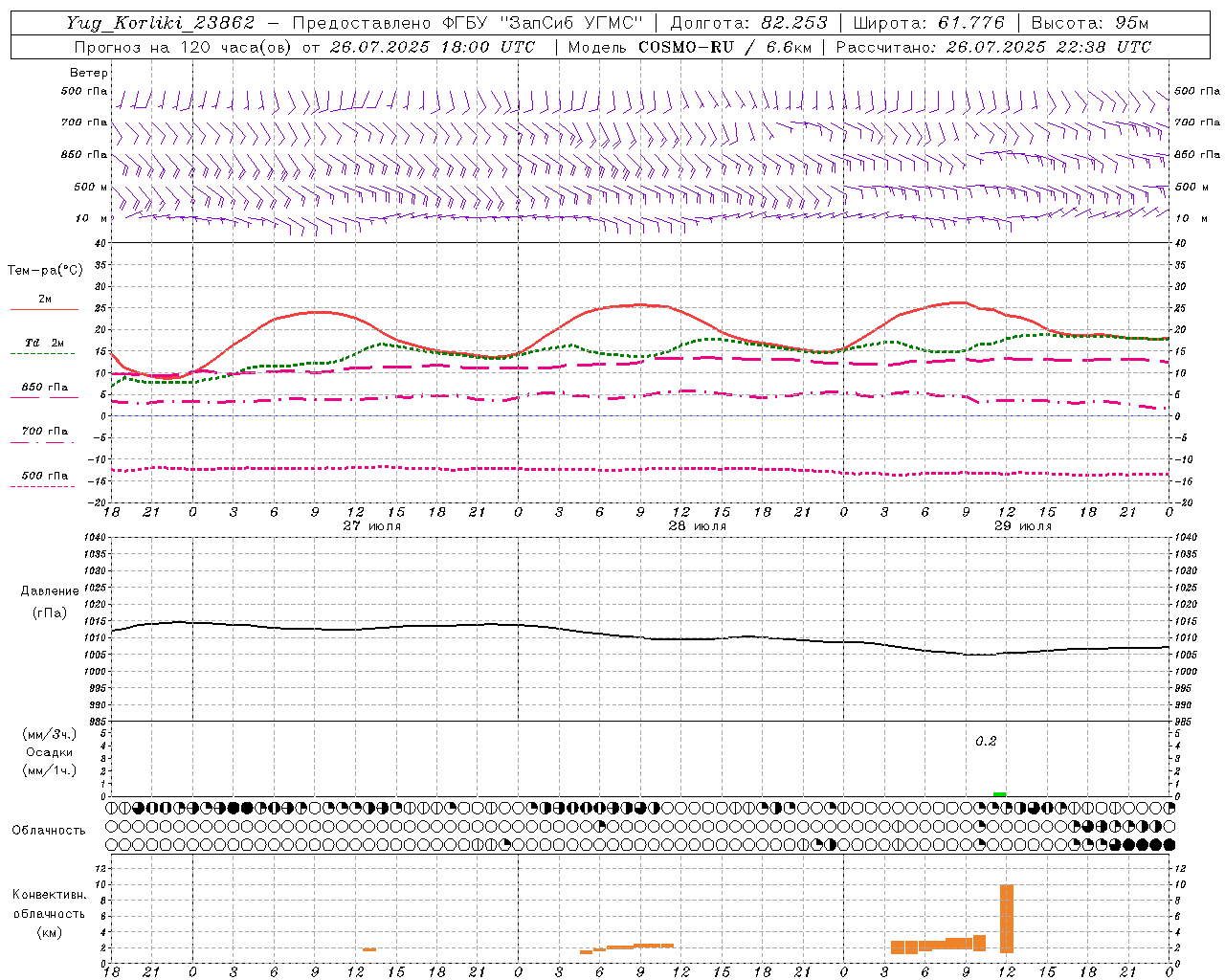The height and width of the screenshot is (980, 1225).
Task: Click the Рассчитано: 26.07.2025 22:38 UTC text
Action: pos(993,47)
